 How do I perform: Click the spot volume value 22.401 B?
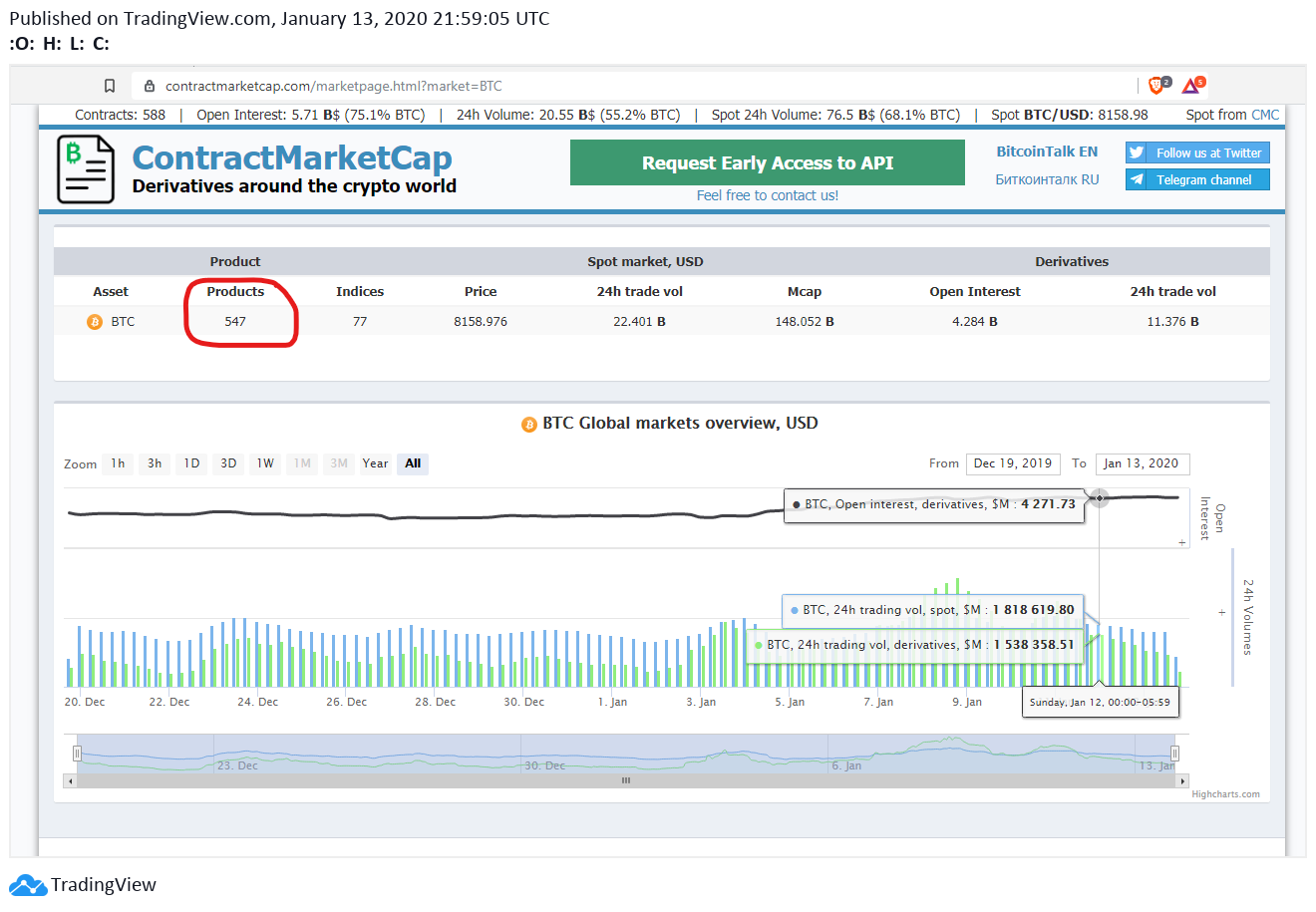(640, 322)
